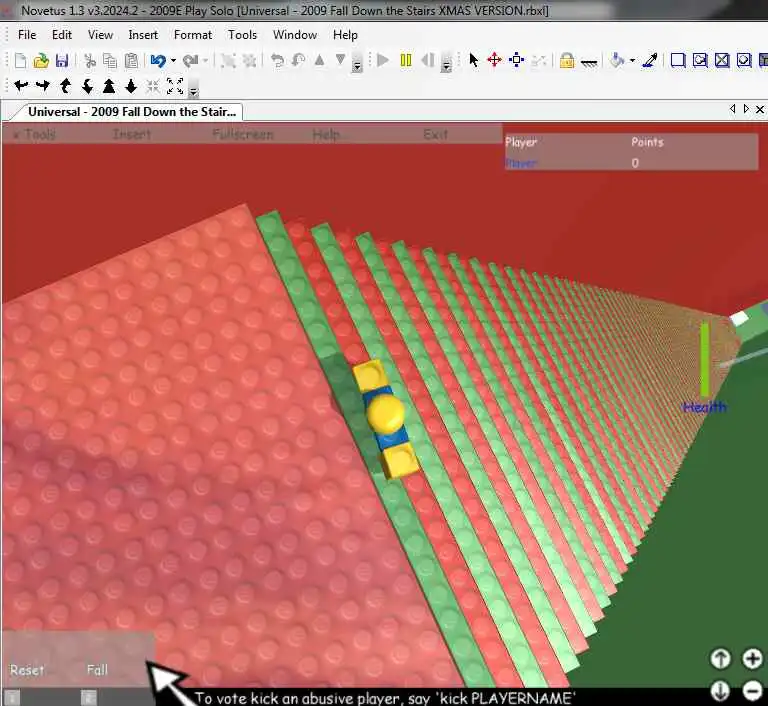768x706 pixels.
Task: Open a file with the folder icon
Action: click(41, 61)
